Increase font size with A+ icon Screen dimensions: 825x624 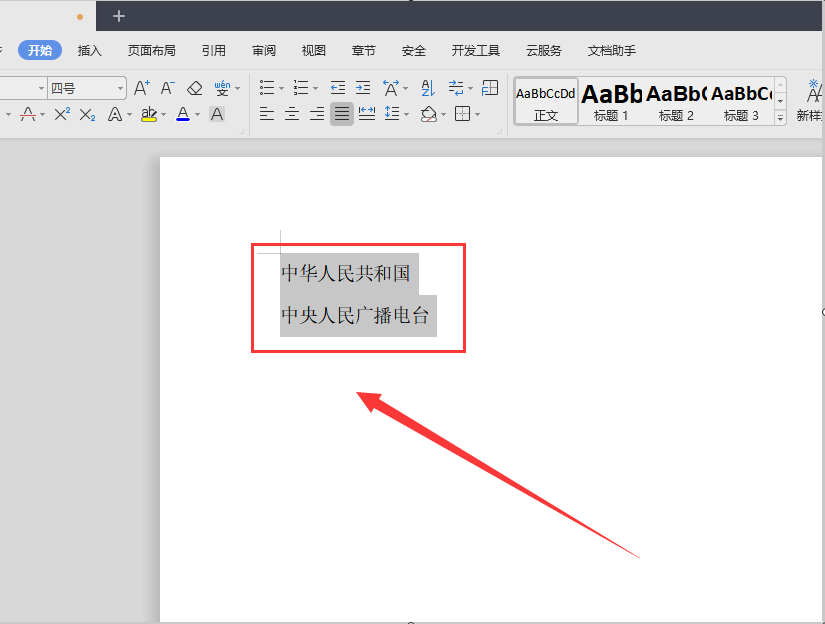point(142,88)
